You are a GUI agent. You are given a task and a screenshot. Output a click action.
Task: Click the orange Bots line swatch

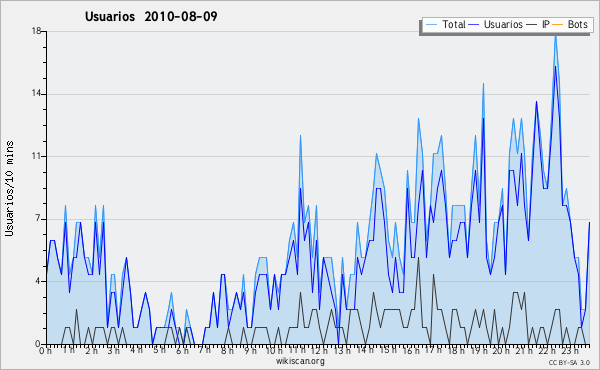(x=558, y=25)
